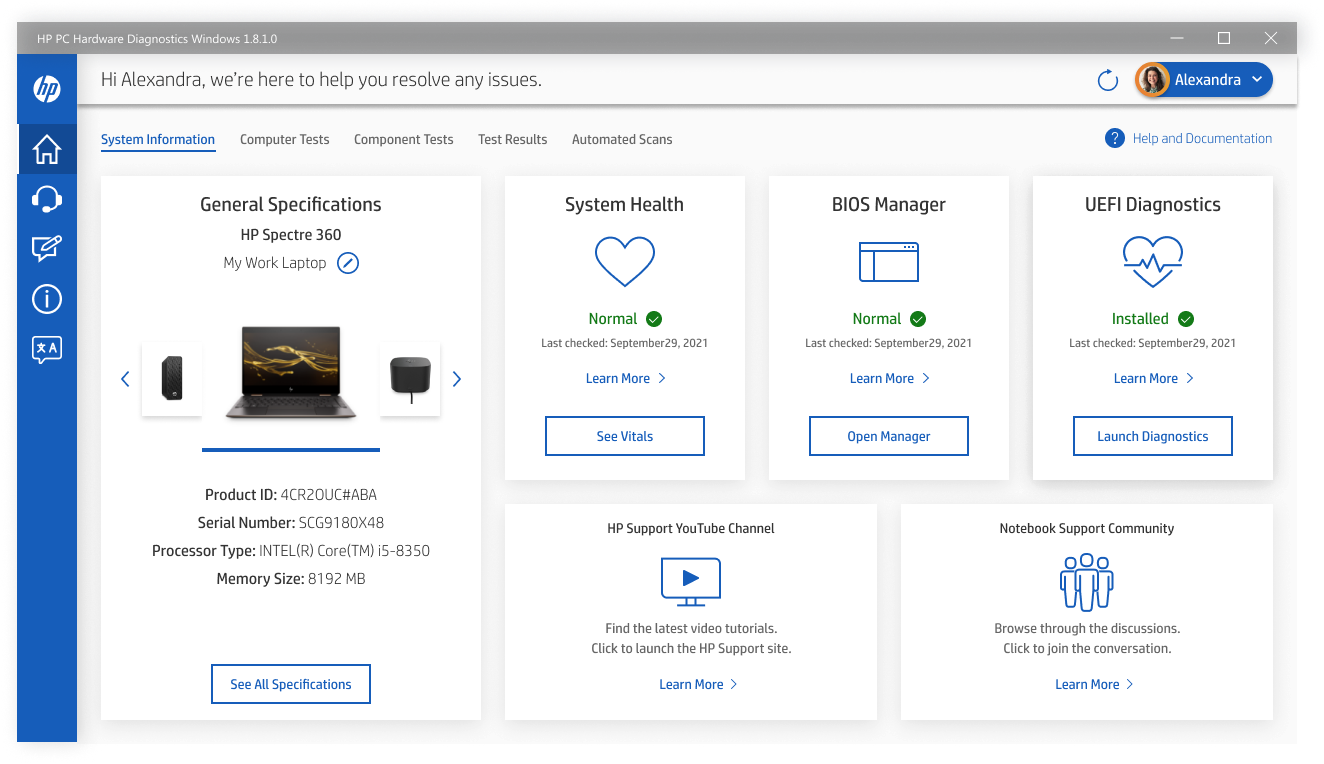Maximize the application window
The width and height of the screenshot is (1324, 764).
pos(1224,38)
